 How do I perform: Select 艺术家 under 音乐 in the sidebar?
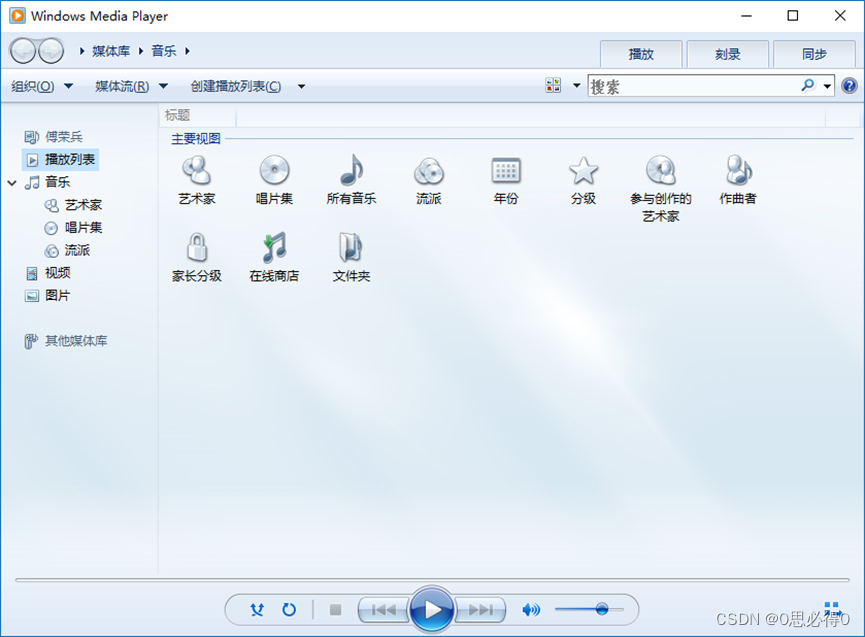point(74,205)
